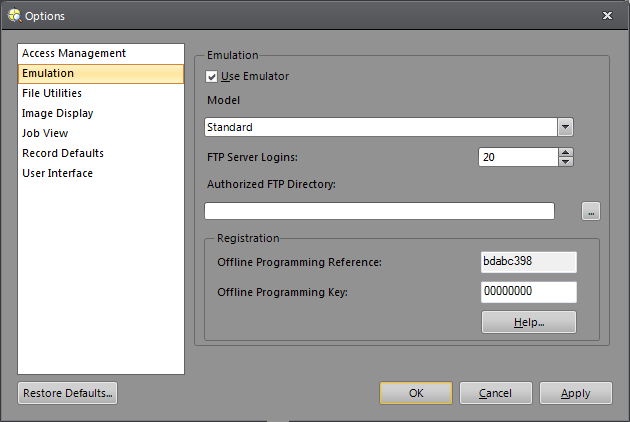
Task: Close the Options dialog
Action: (x=608, y=15)
